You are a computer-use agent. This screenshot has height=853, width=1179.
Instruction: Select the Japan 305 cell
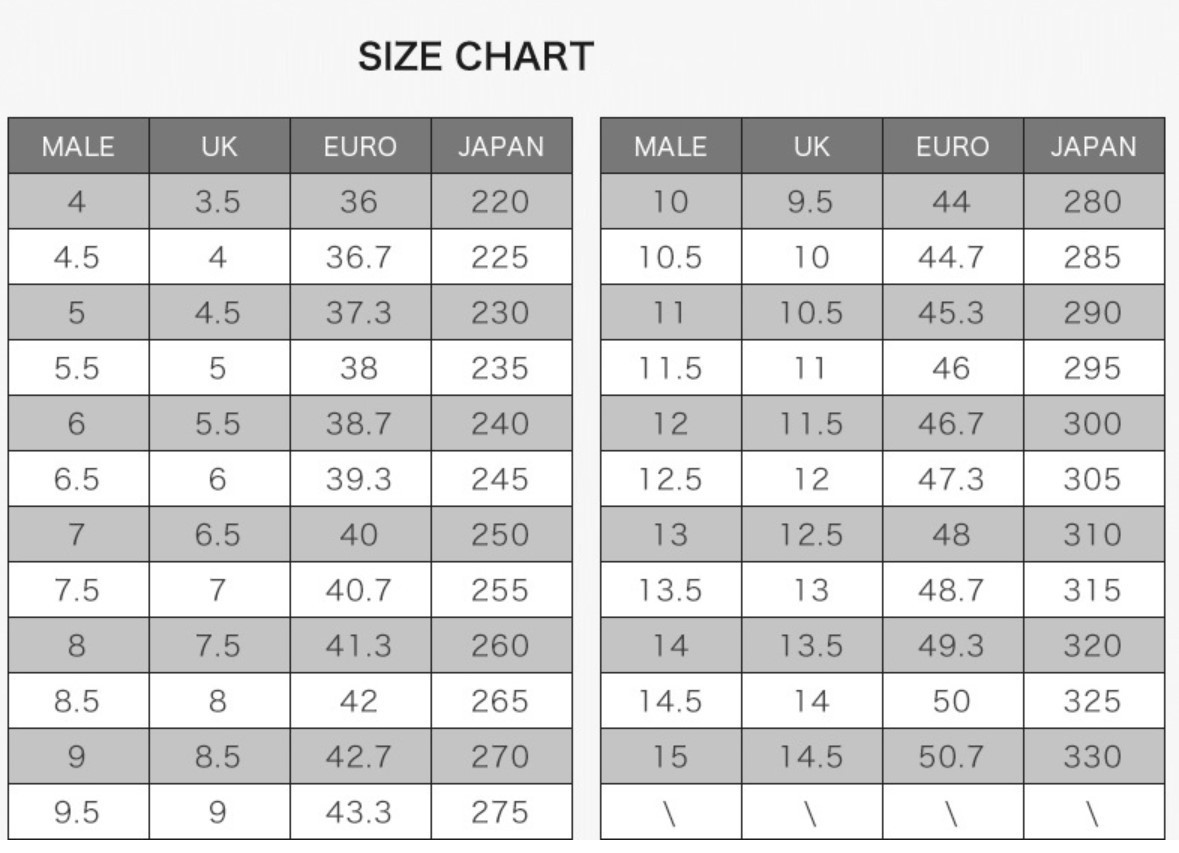(x=1093, y=480)
